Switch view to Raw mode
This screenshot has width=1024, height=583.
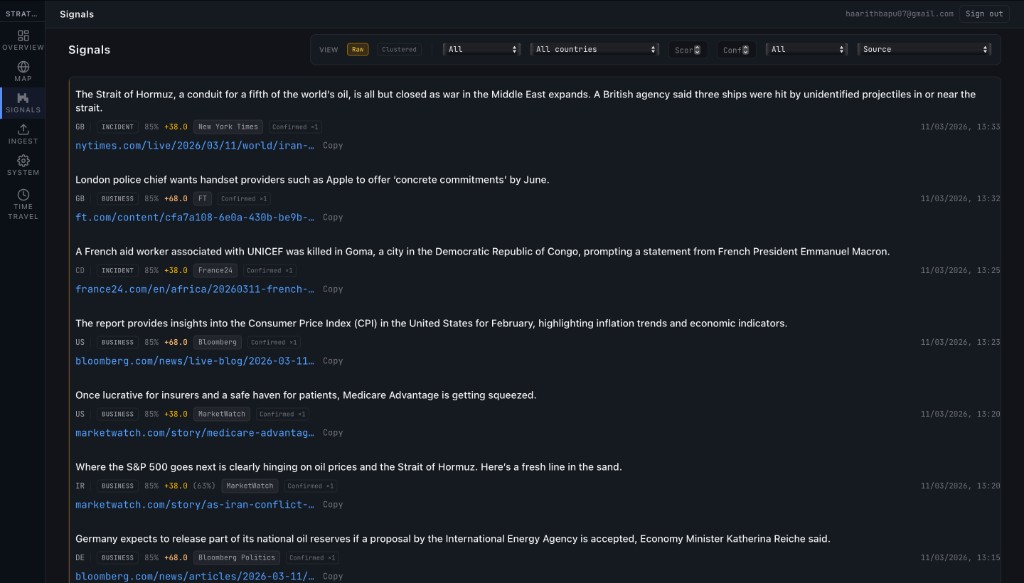click(x=357, y=49)
